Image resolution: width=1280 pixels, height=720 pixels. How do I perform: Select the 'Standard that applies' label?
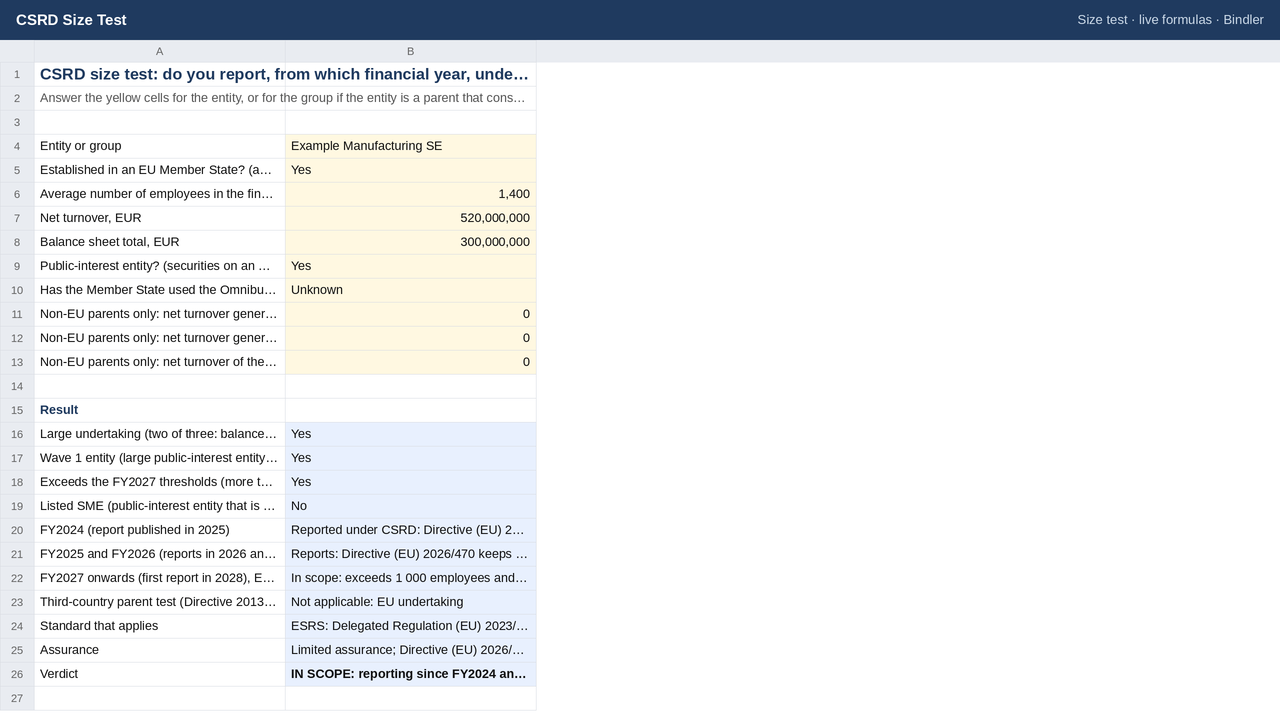point(160,626)
